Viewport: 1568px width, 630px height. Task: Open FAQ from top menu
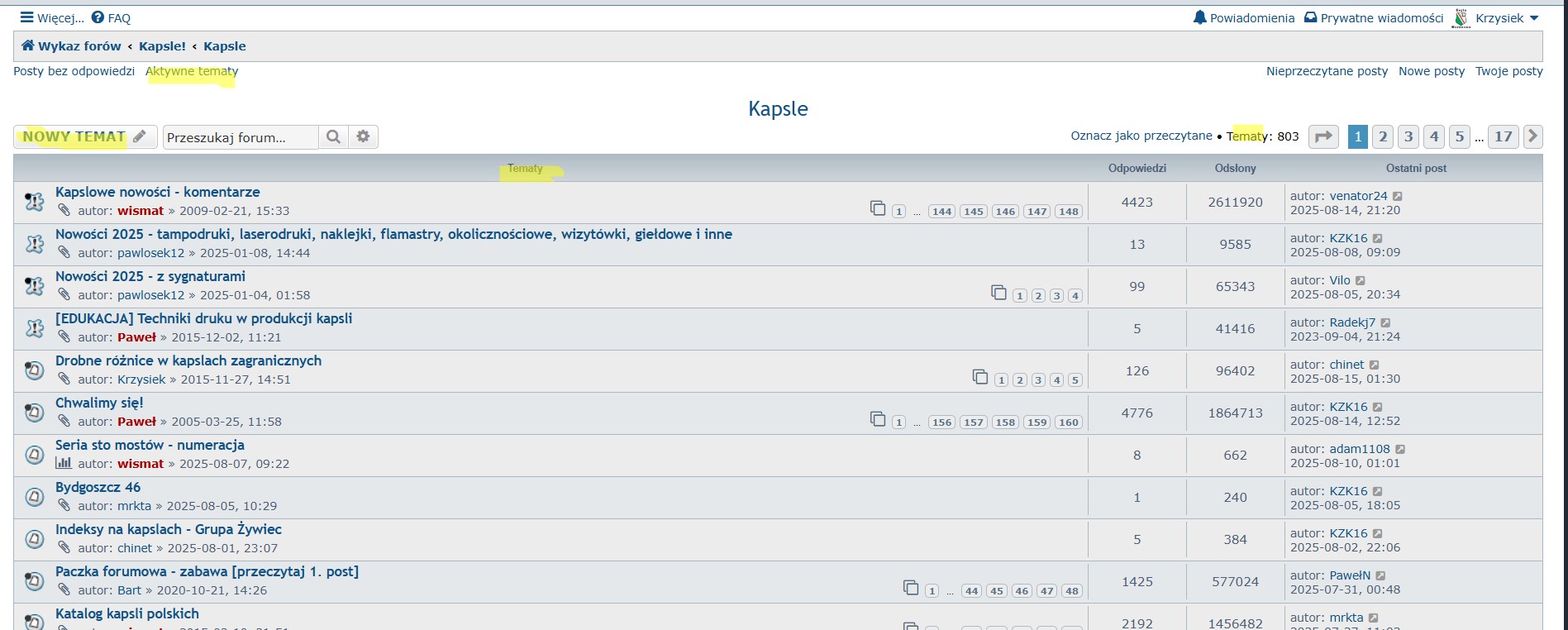[x=111, y=18]
